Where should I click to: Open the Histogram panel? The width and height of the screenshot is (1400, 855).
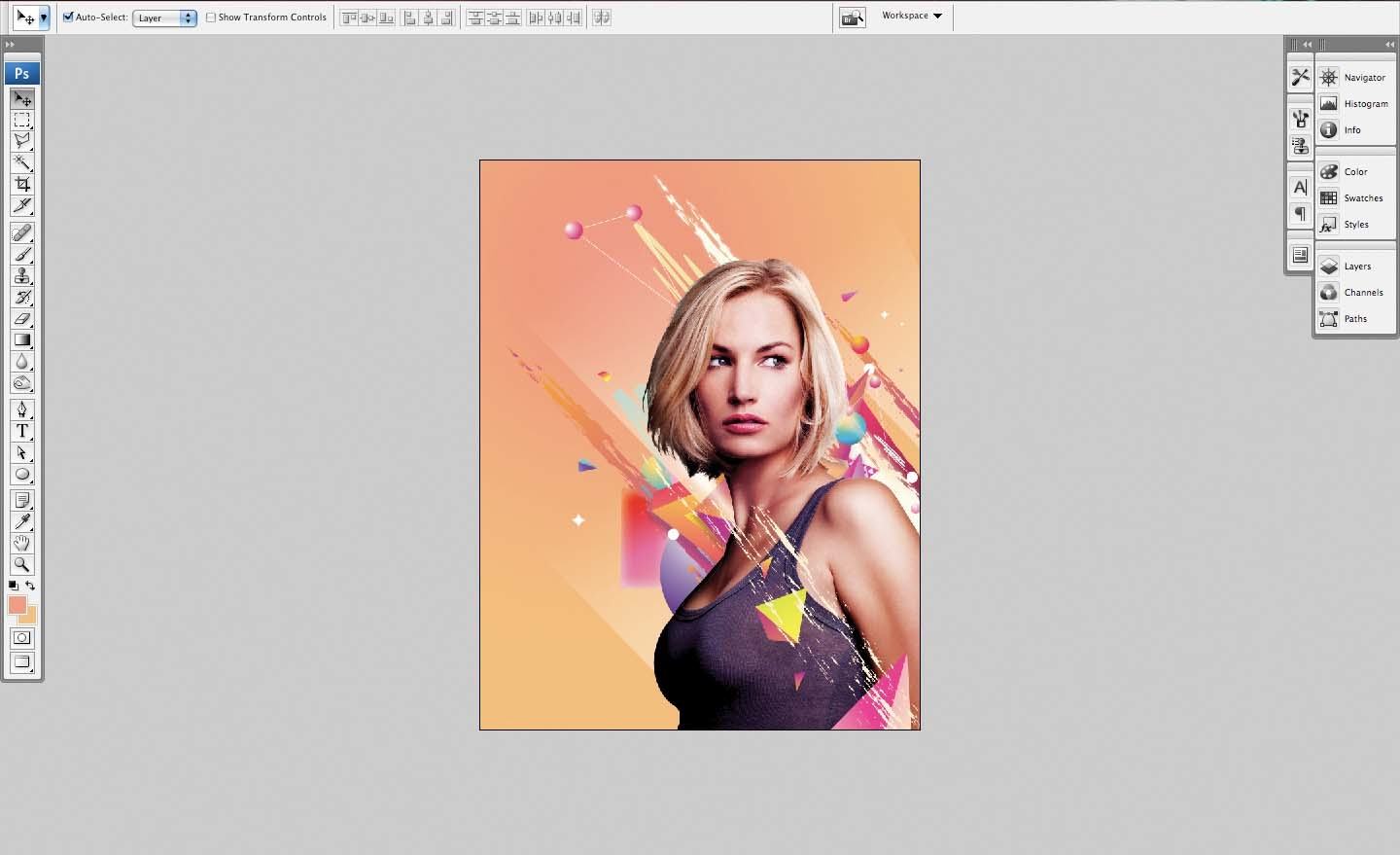point(1355,103)
